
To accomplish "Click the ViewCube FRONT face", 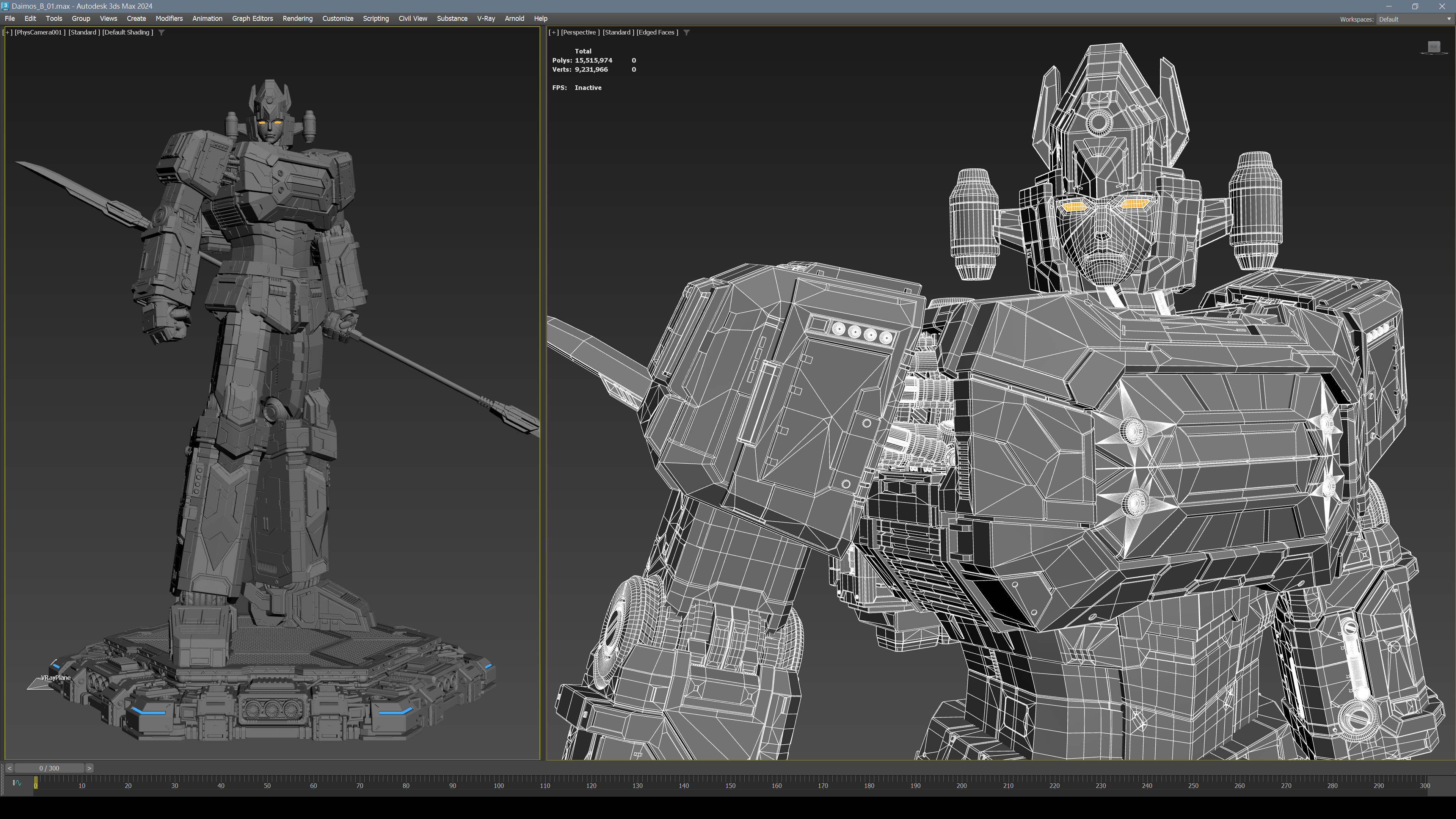I will [1434, 46].
